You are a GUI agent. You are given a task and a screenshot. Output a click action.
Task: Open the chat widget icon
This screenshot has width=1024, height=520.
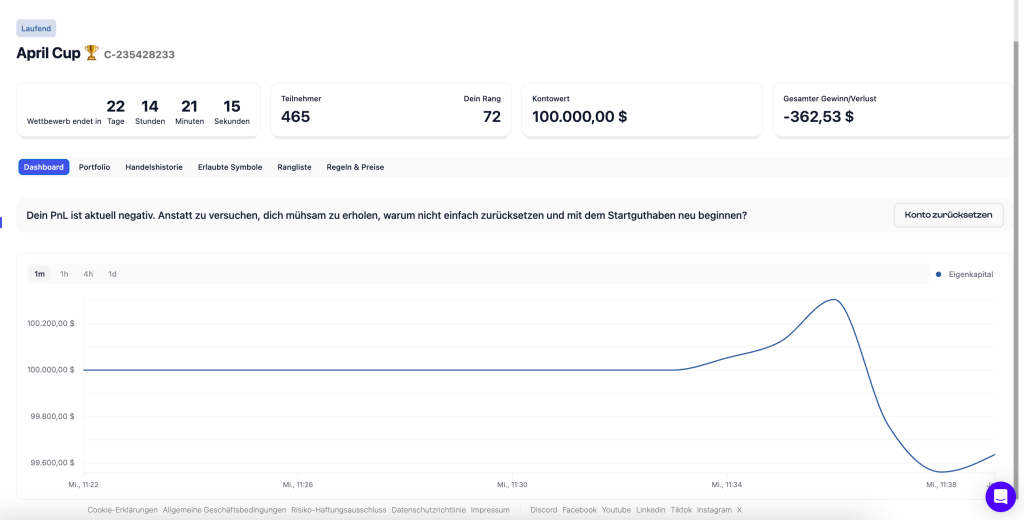click(x=1000, y=497)
